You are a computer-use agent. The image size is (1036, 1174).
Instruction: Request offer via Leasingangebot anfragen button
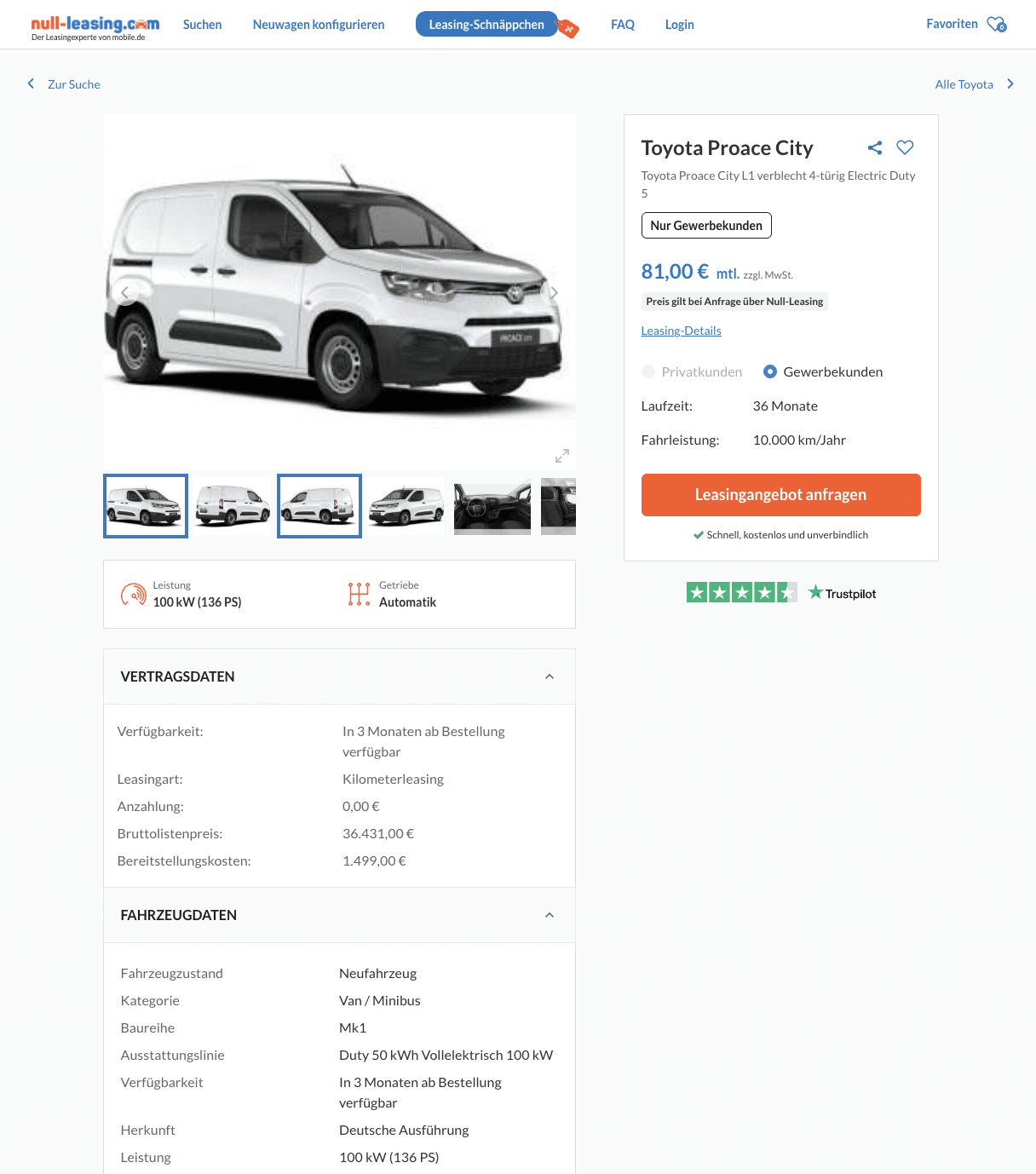pos(780,495)
